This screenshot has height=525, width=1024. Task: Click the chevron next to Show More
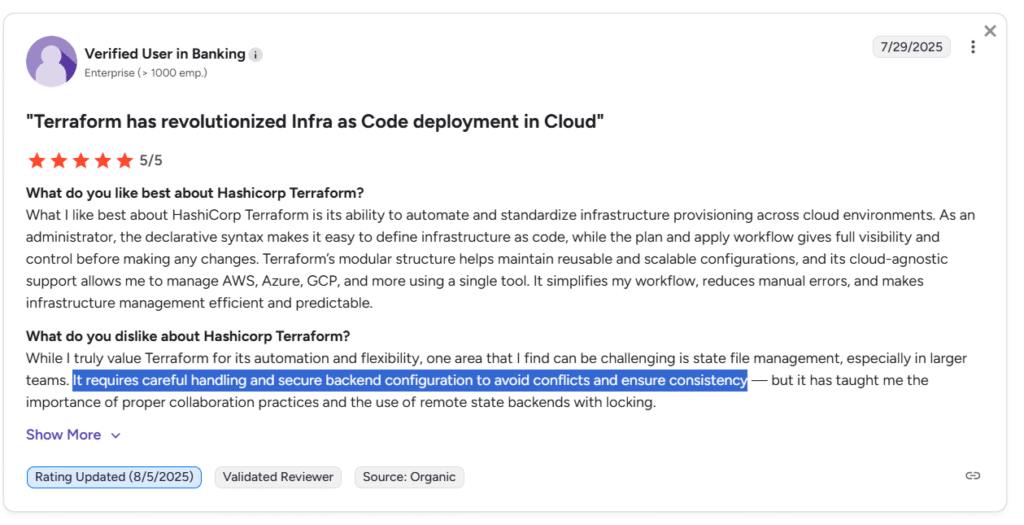pyautogui.click(x=116, y=436)
